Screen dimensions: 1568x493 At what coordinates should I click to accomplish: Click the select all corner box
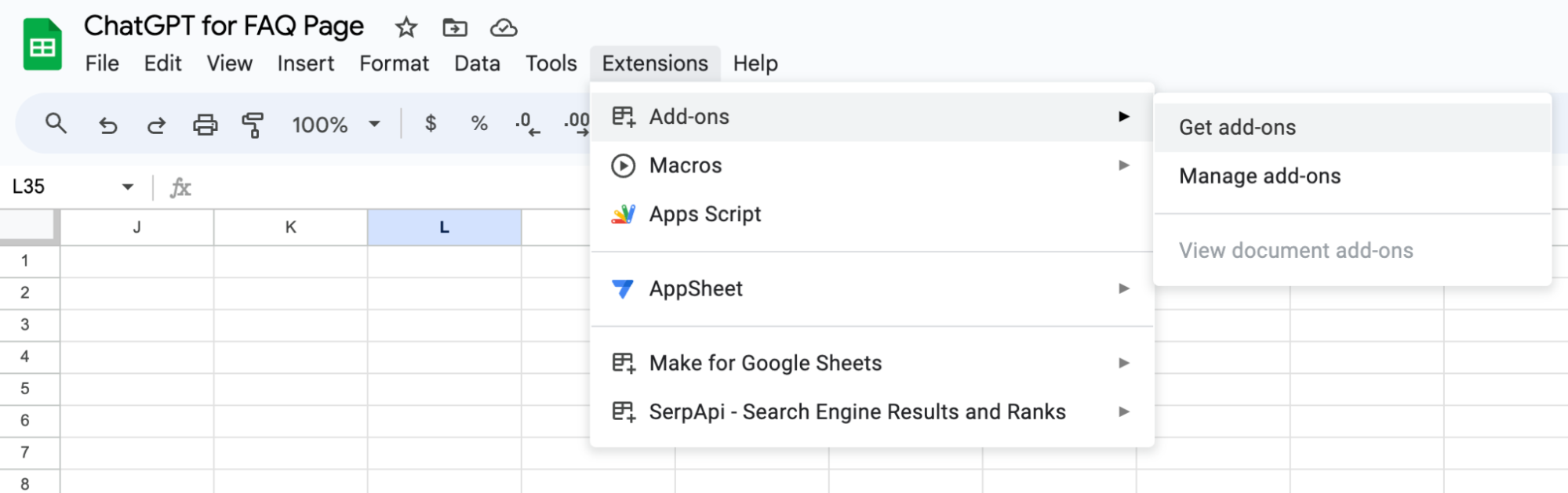pyautogui.click(x=29, y=226)
